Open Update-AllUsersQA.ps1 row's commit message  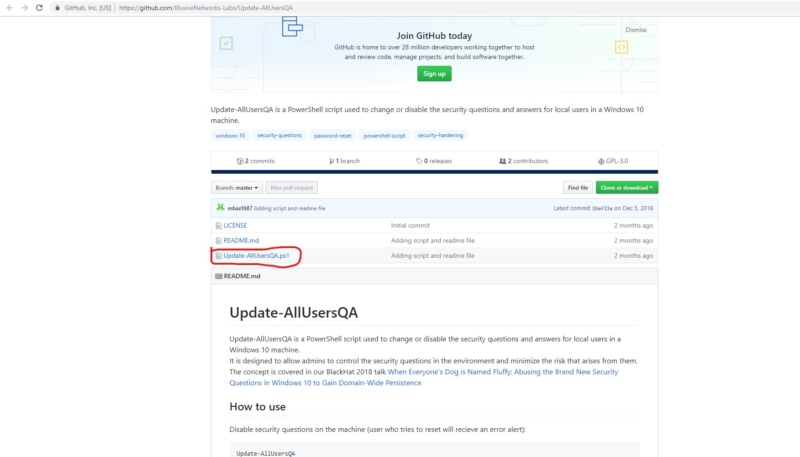tap(433, 256)
